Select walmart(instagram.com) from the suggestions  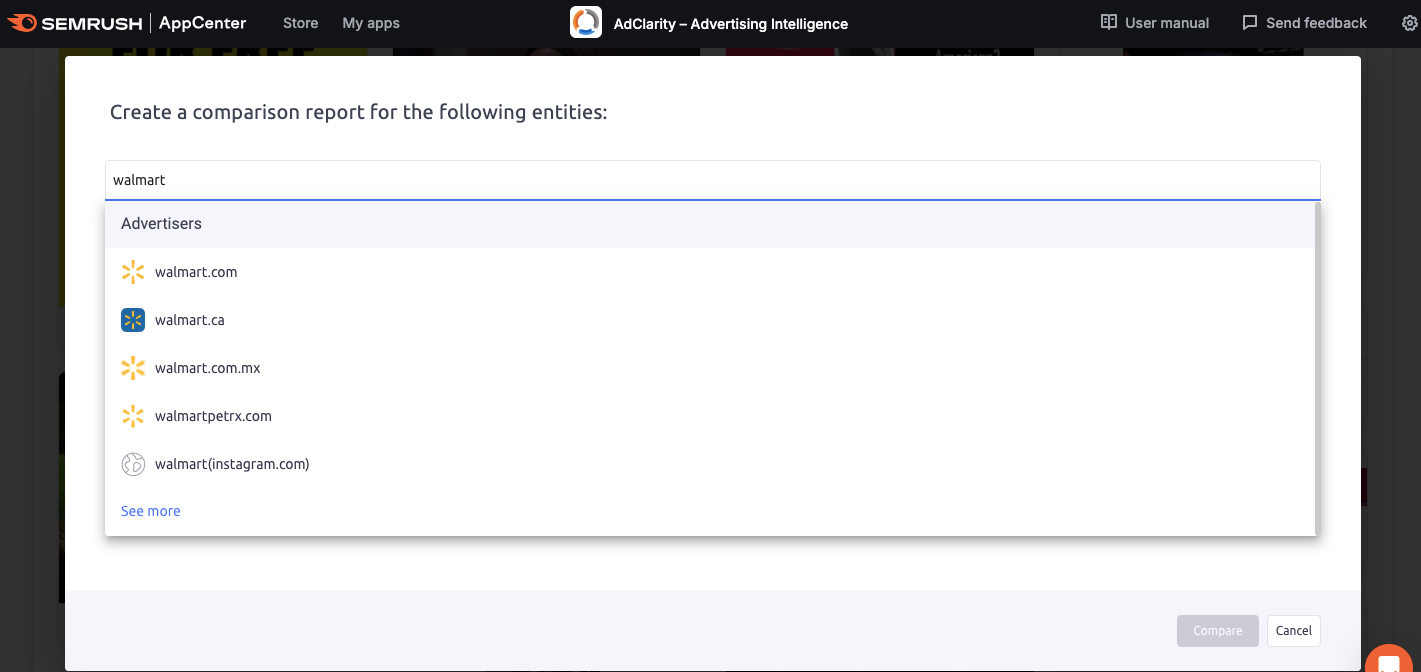(x=232, y=464)
